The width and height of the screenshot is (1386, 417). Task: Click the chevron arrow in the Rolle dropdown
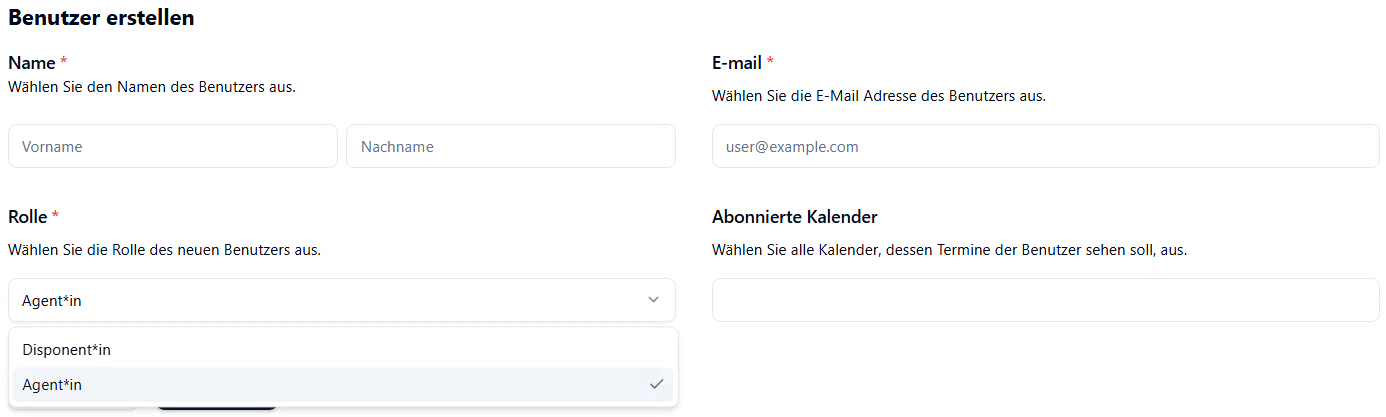tap(653, 300)
